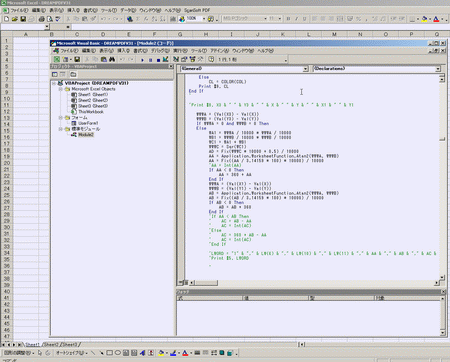Viewport: 450px width, 362px height.
Task: Select Module2 in the project tree
Action: (x=86, y=135)
